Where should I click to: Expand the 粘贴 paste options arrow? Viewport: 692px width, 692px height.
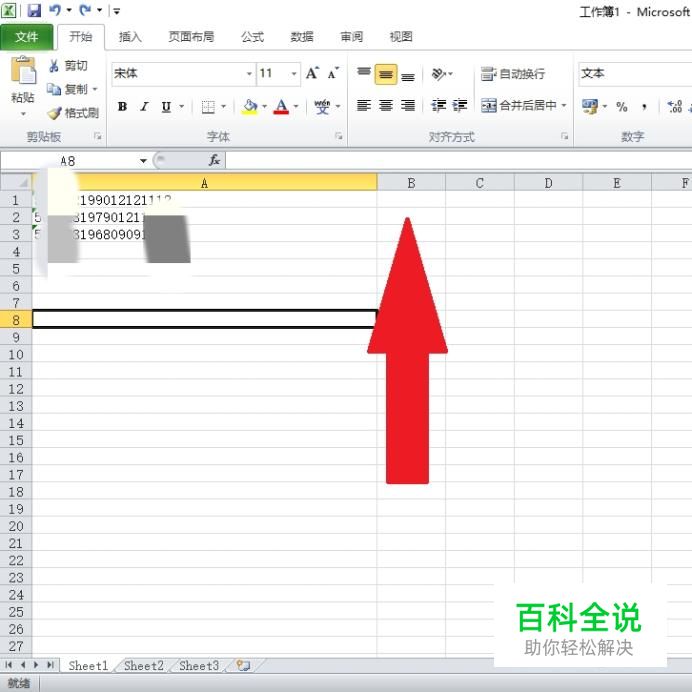tap(23, 114)
